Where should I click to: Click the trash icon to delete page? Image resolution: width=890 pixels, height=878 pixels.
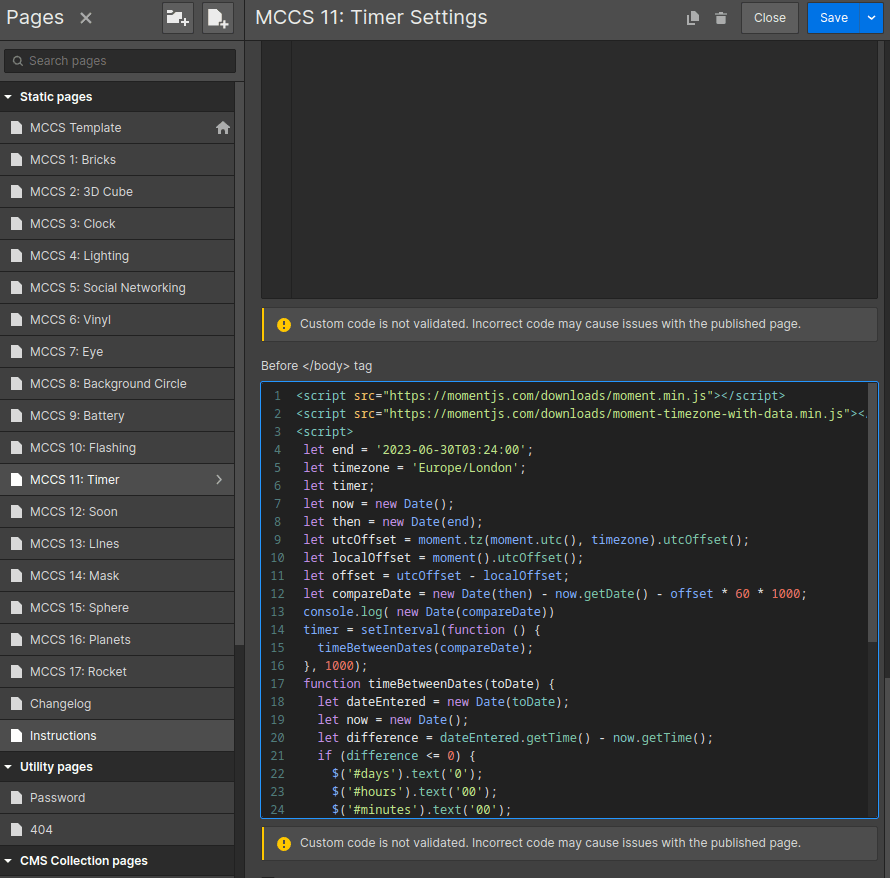point(721,18)
